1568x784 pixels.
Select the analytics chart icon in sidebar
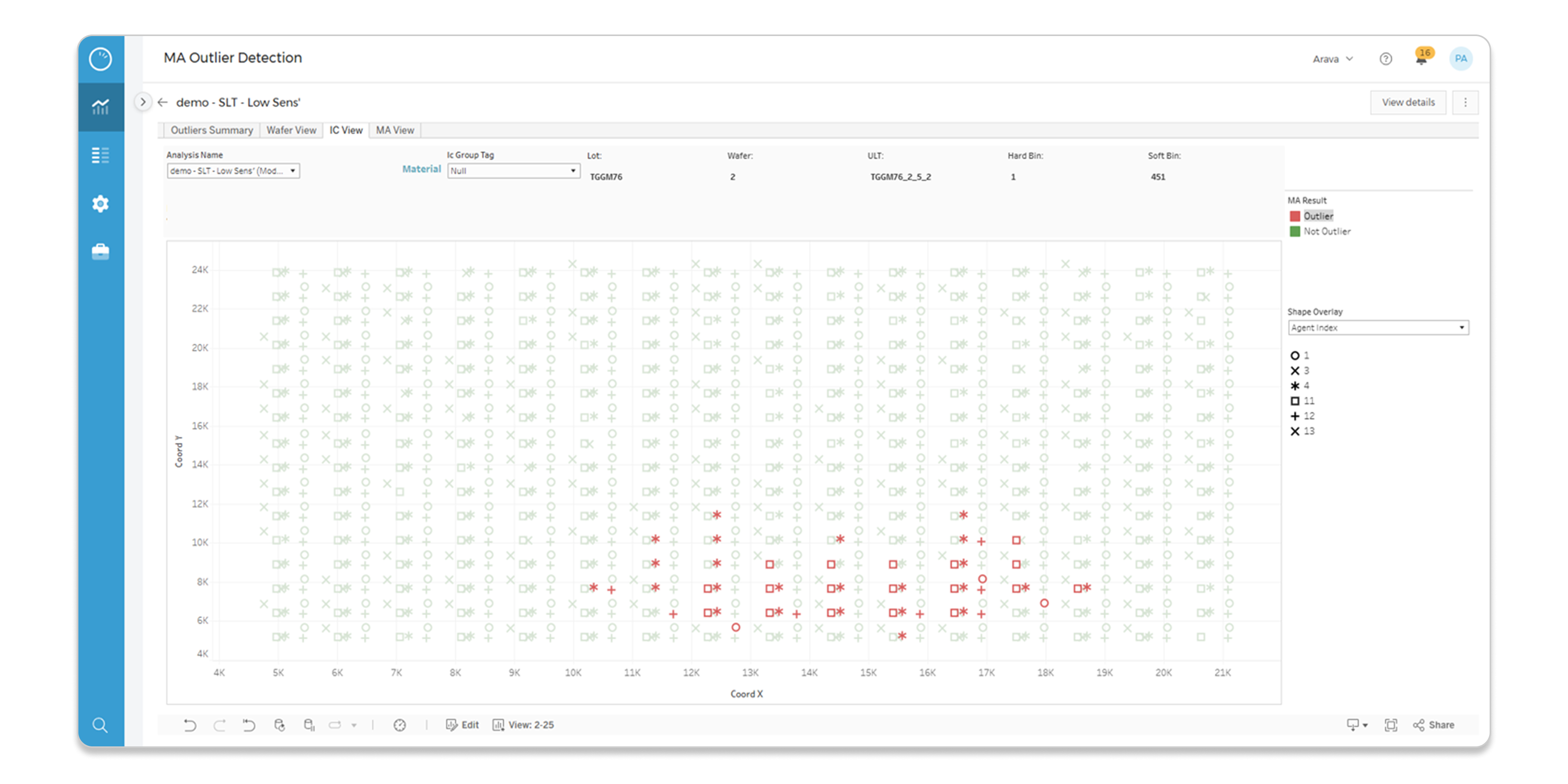click(100, 107)
